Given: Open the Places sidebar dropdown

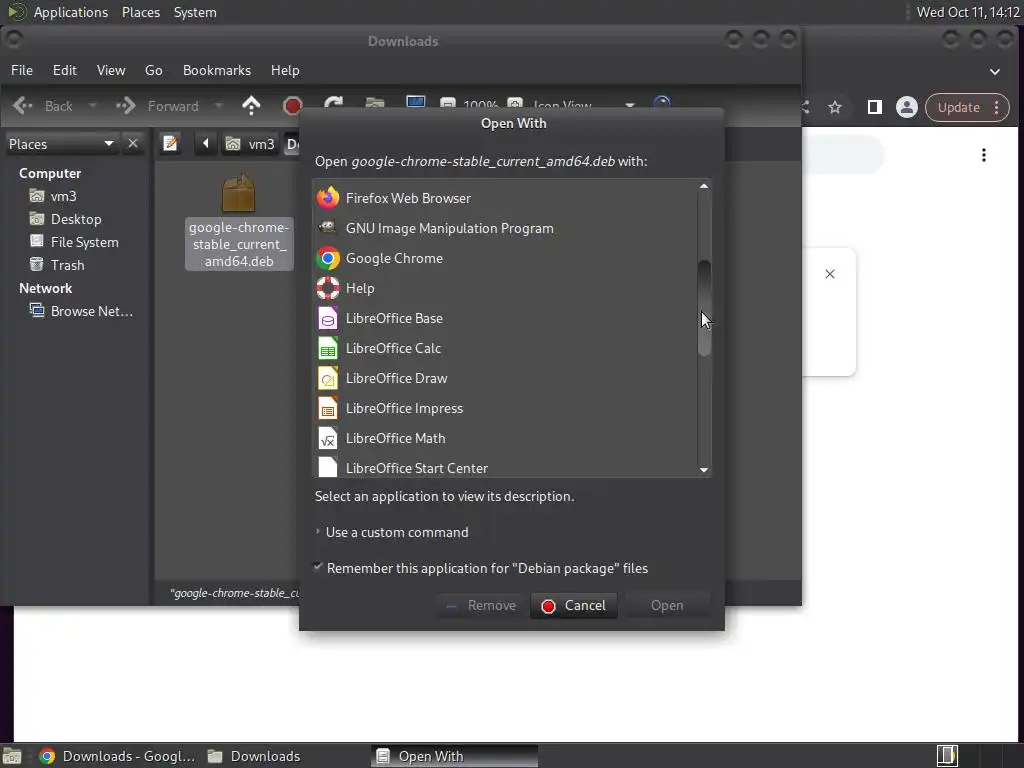Looking at the screenshot, I should click(108, 143).
